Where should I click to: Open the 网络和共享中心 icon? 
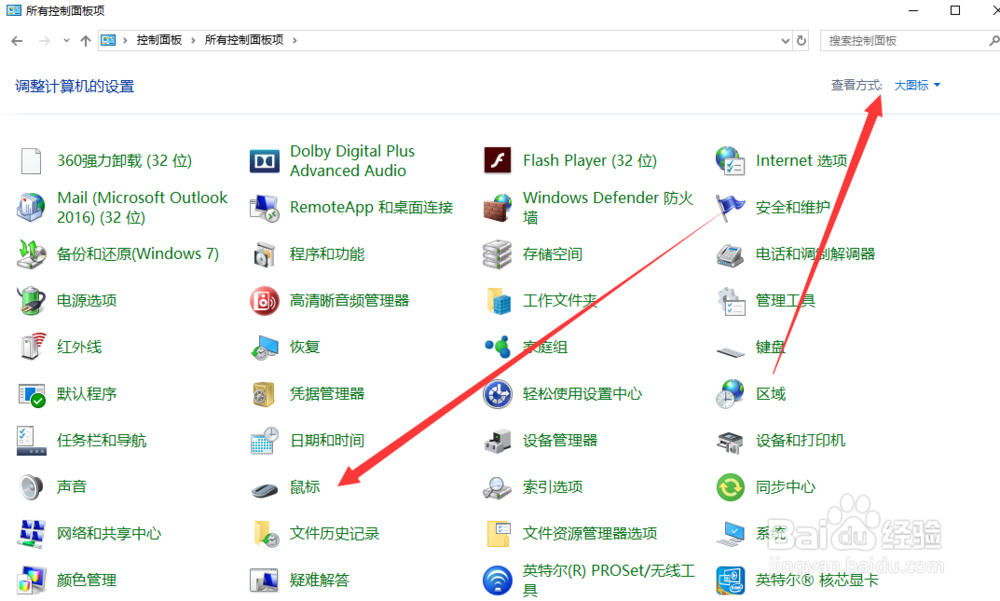click(x=31, y=533)
